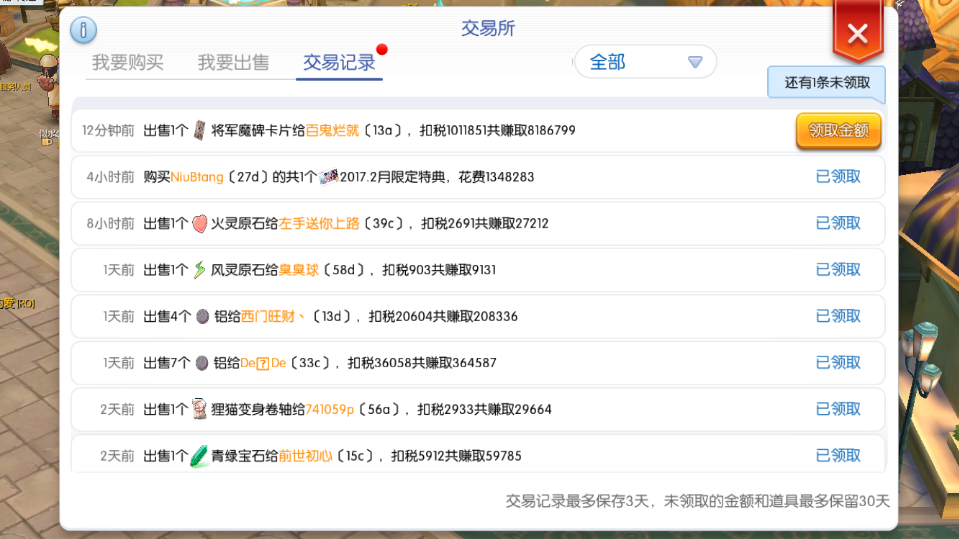959x539 pixels.
Task: Open player 前世初心 name link
Action: click(x=306, y=456)
